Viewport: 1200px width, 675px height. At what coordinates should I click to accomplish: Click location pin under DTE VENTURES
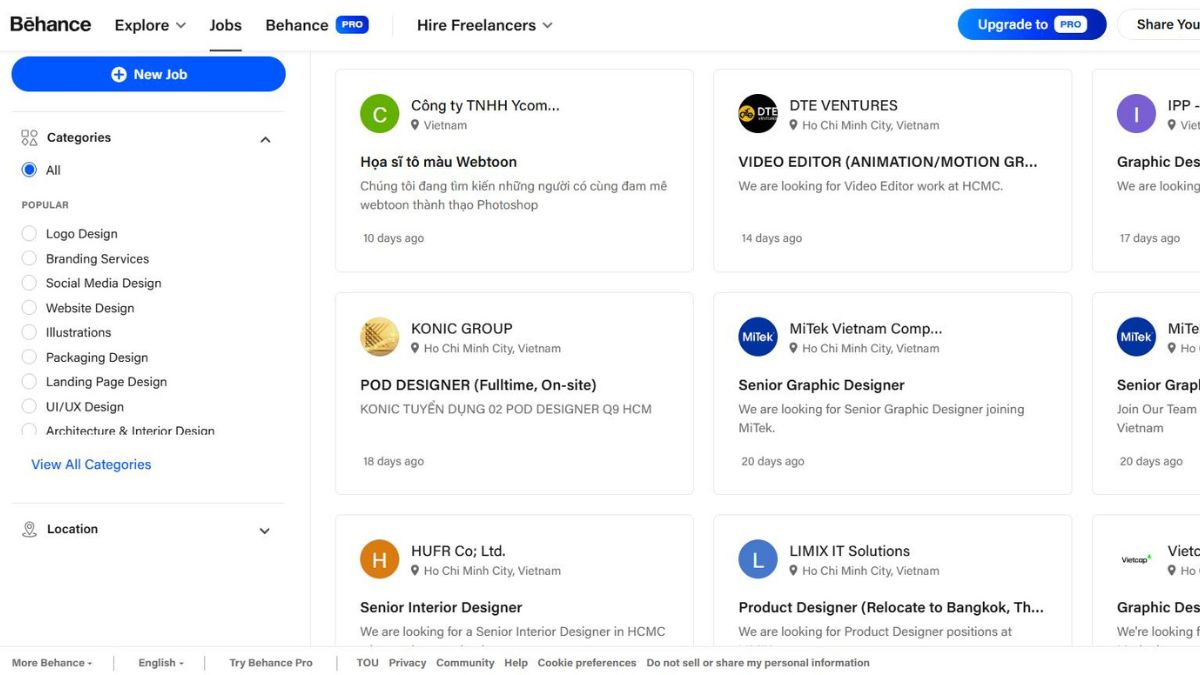794,125
